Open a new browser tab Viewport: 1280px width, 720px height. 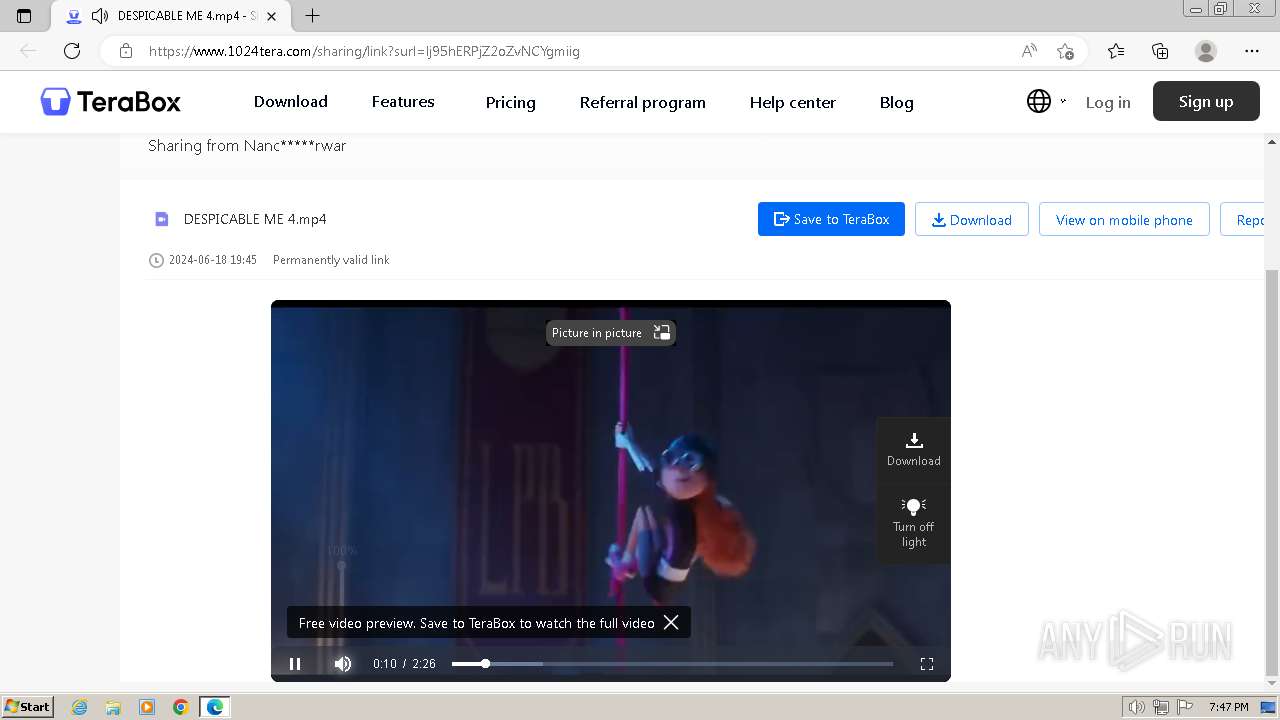pos(313,16)
